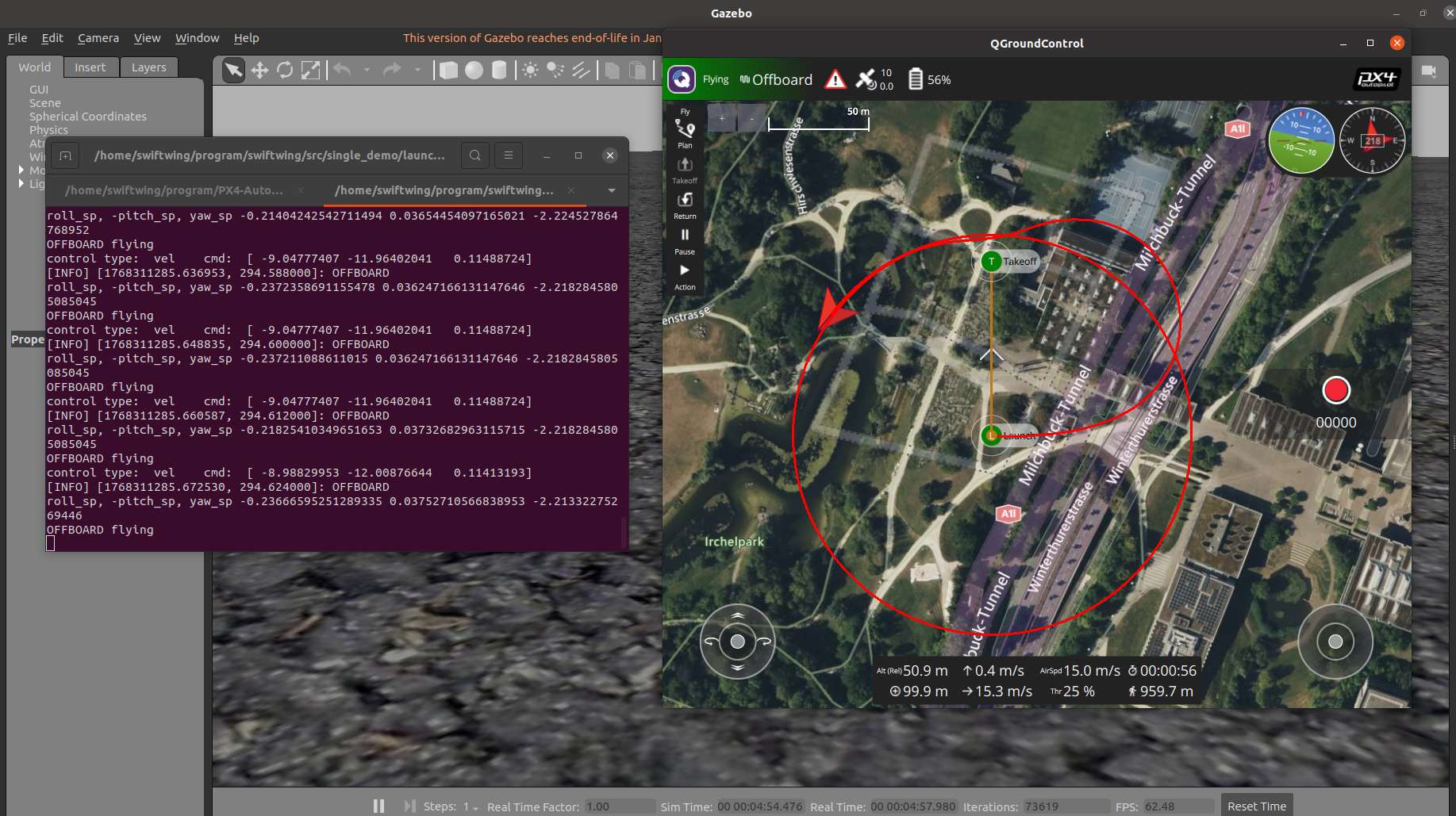Image resolution: width=1456 pixels, height=816 pixels.
Task: Select the translate mode tool in Gazebo
Action: (x=259, y=71)
